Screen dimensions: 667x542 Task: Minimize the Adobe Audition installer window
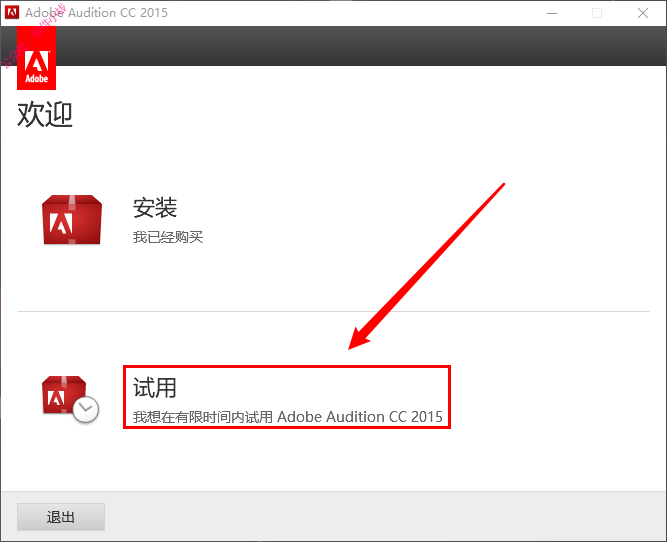tap(552, 13)
